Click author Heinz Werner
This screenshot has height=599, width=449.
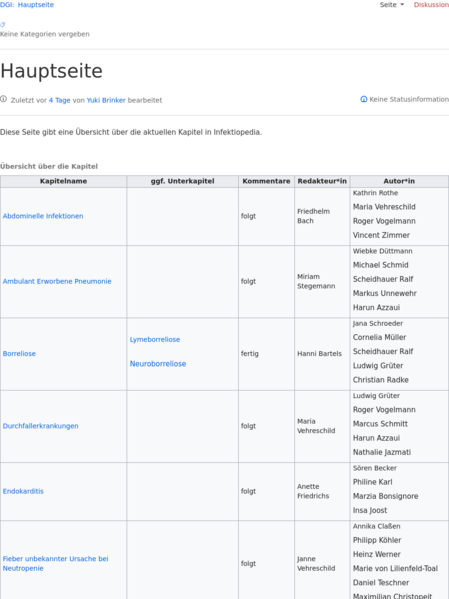pos(376,554)
